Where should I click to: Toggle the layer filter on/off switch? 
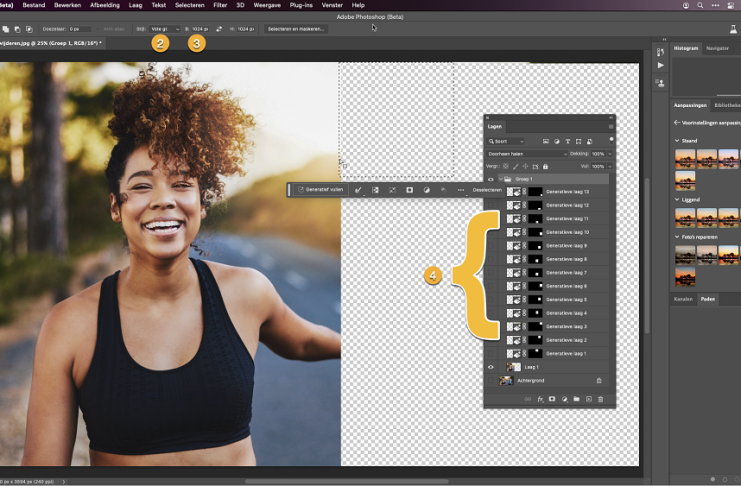[611, 140]
